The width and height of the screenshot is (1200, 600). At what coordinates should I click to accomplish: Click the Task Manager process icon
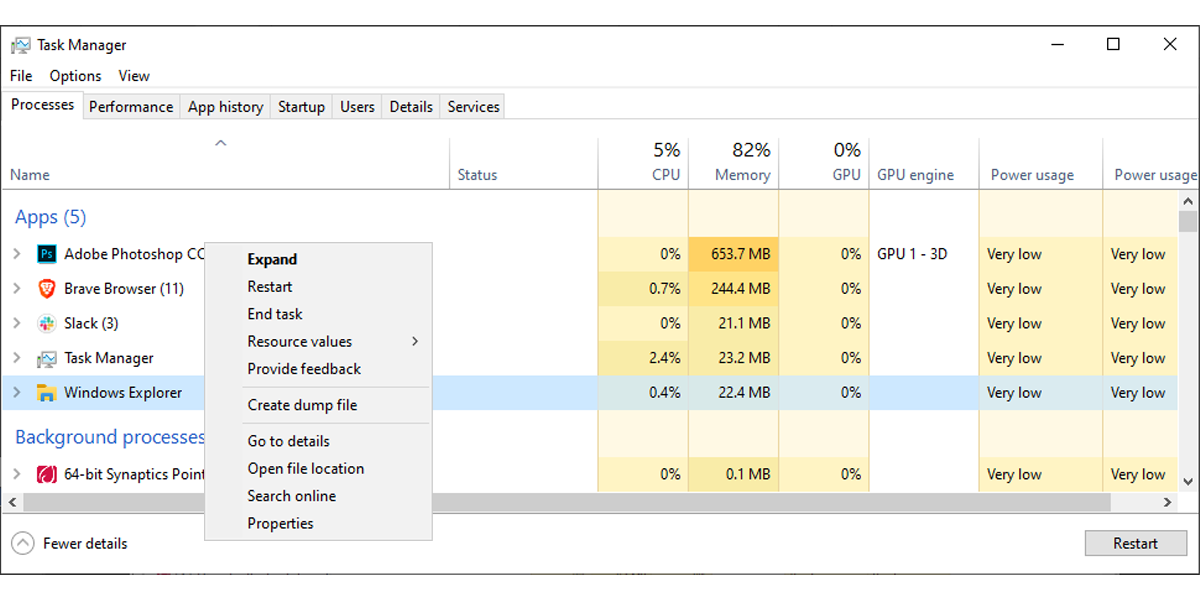pos(46,358)
